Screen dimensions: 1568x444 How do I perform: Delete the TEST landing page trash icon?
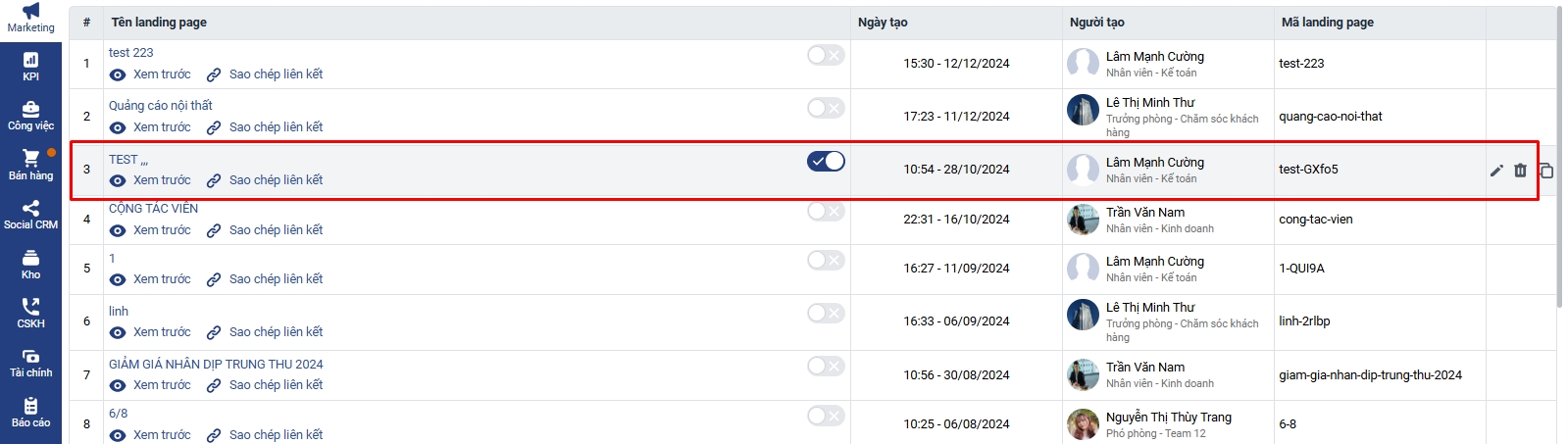point(1520,171)
